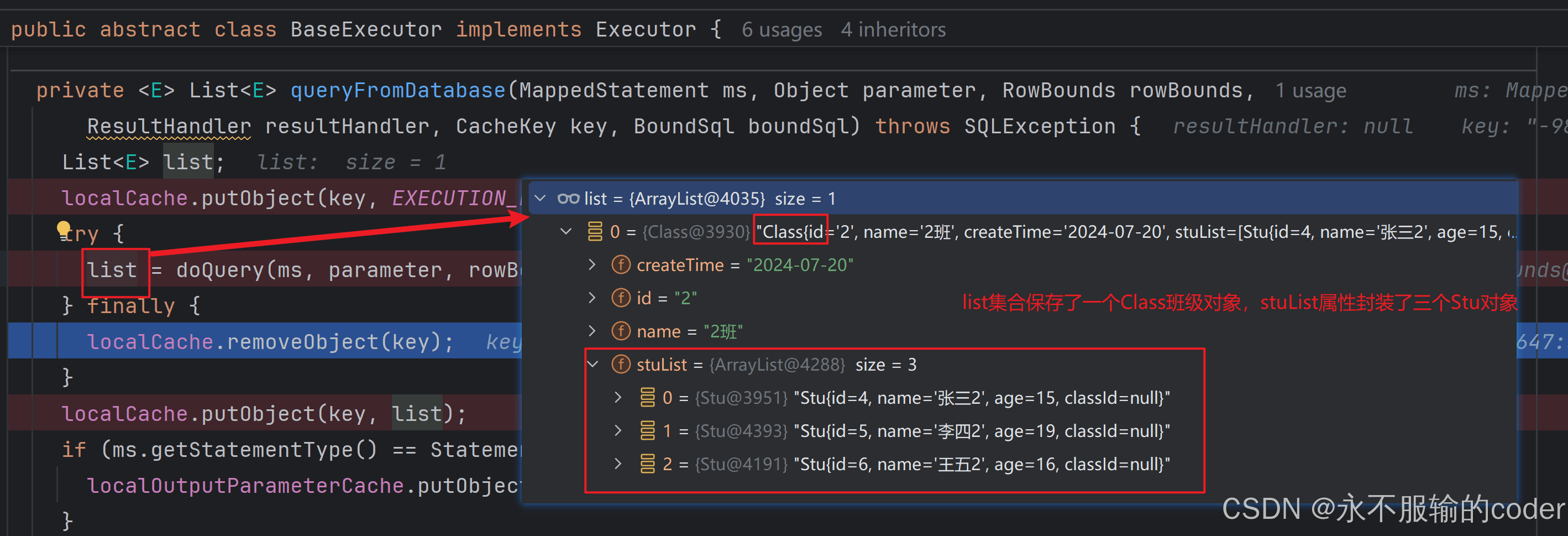Click the field icon next to createTime
The height and width of the screenshot is (536, 1568).
(620, 265)
